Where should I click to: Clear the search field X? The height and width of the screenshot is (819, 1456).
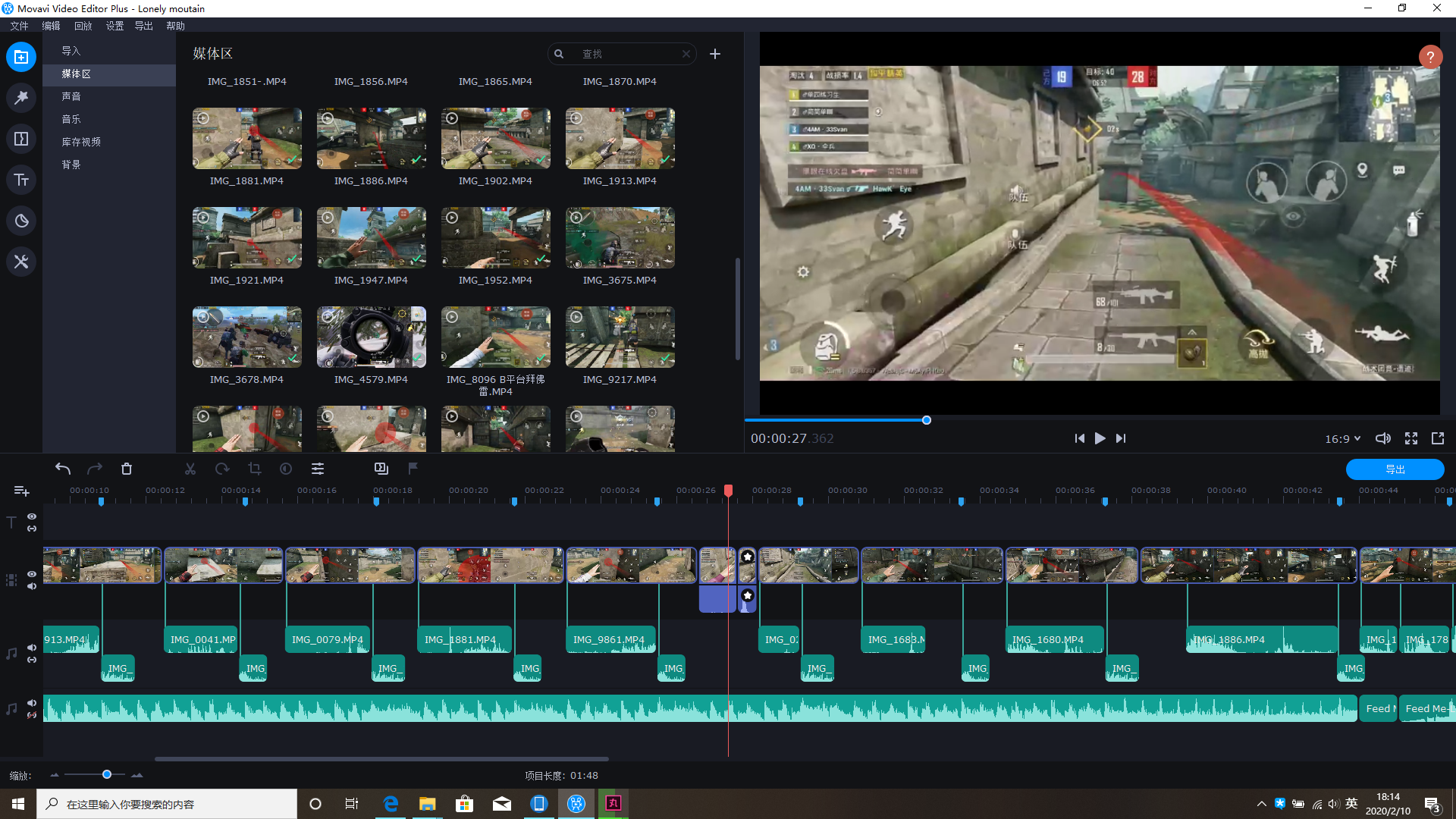point(686,54)
